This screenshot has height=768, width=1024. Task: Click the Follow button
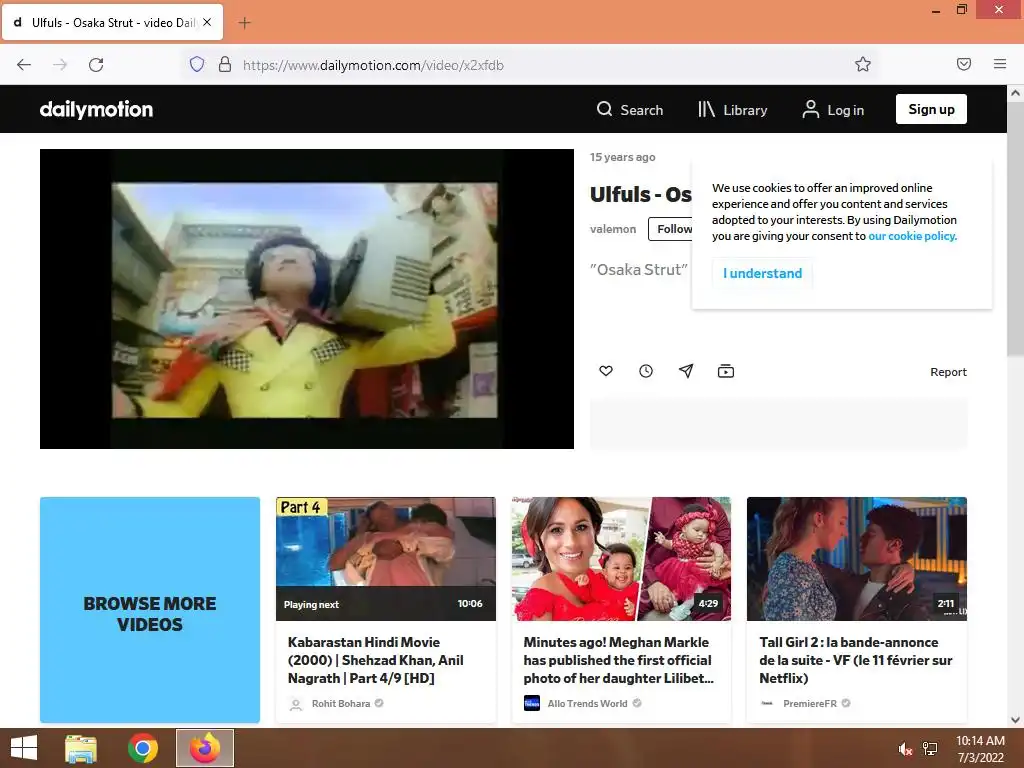[x=671, y=229]
